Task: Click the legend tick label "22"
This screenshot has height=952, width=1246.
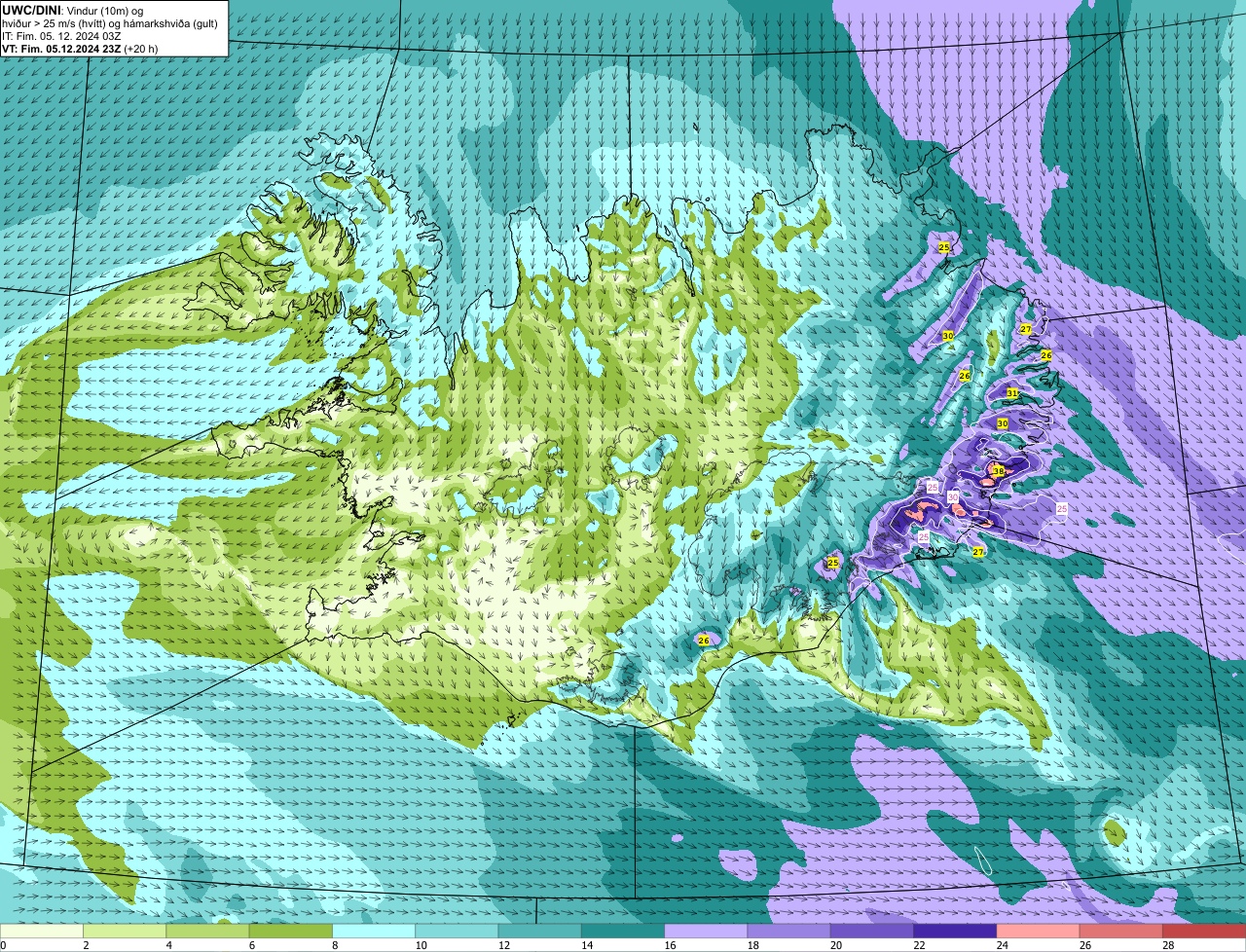Action: (919, 945)
